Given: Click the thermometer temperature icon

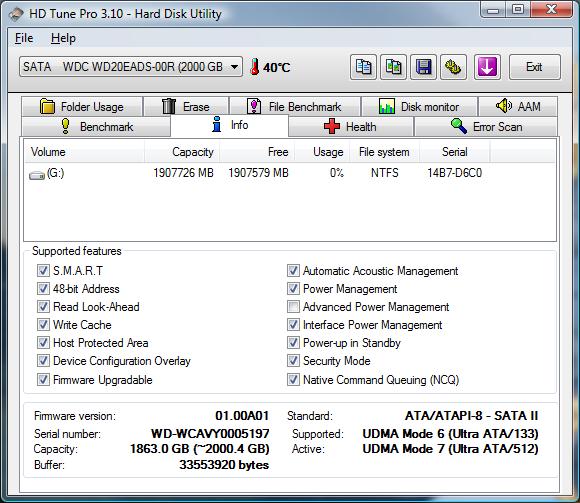Looking at the screenshot, I should tap(254, 67).
